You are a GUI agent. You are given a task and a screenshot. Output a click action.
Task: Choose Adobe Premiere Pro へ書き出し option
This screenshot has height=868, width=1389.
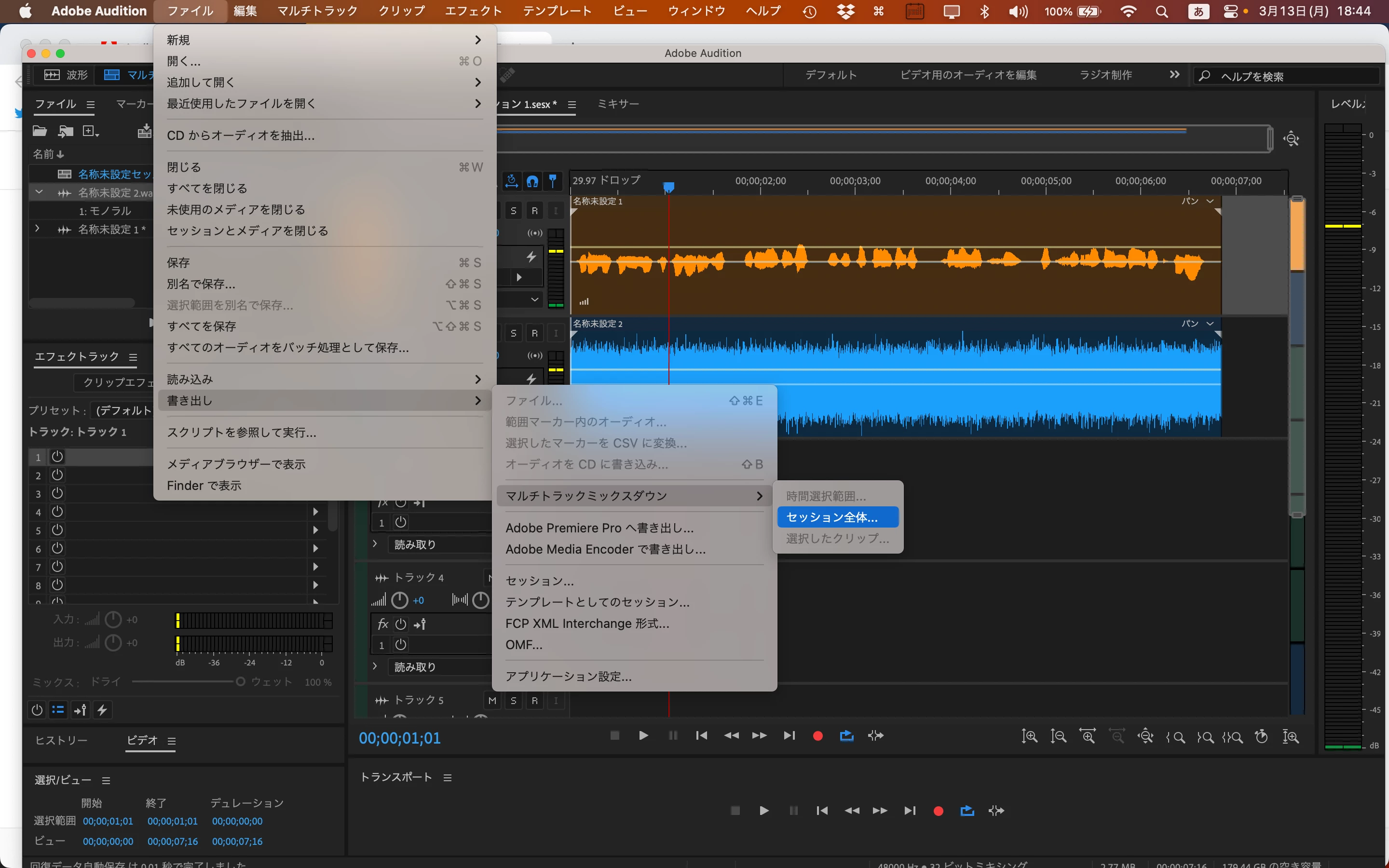point(599,528)
